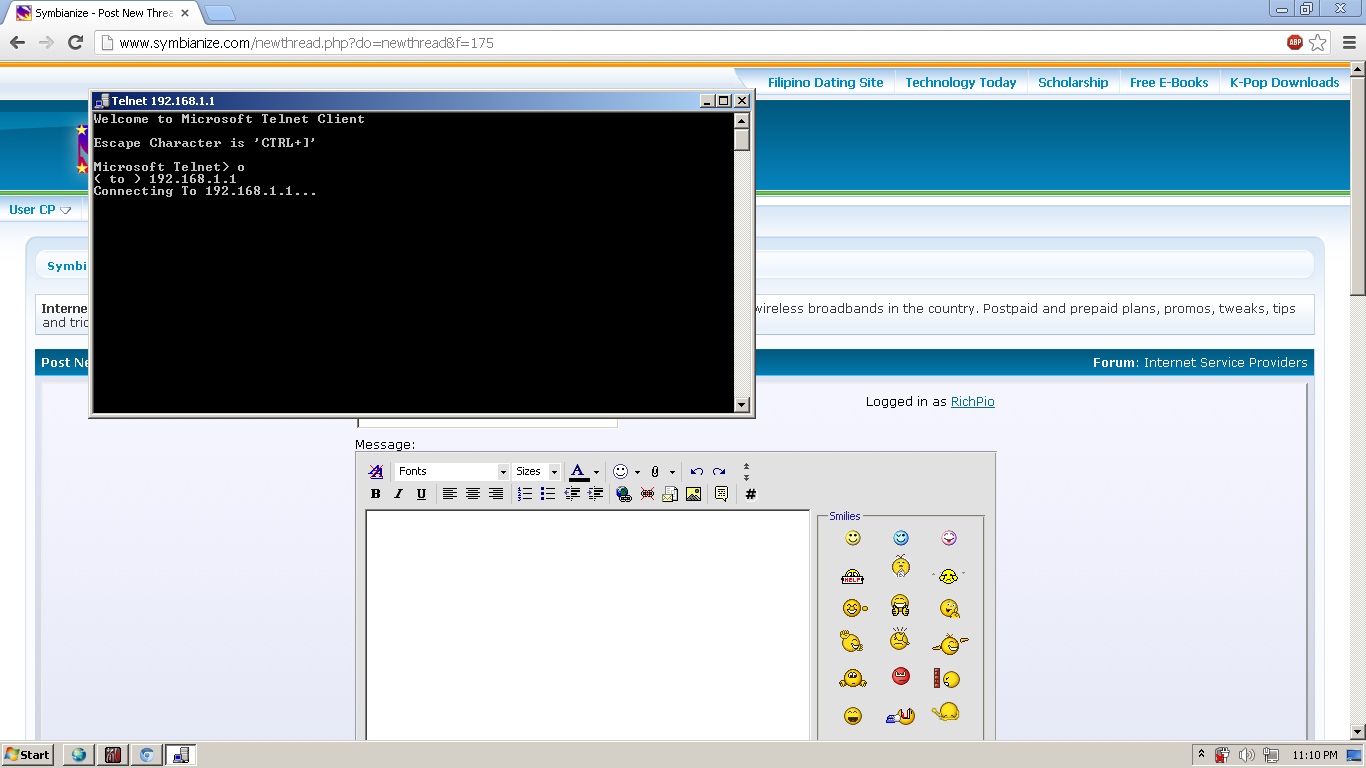Click the Remove Text Formatting icon

376,472
